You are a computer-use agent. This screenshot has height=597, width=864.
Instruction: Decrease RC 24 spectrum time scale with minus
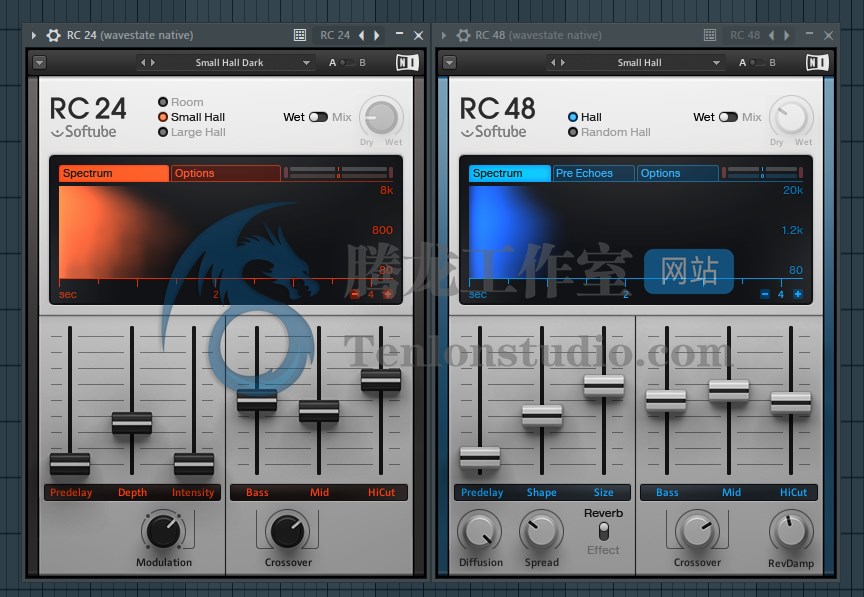[354, 294]
